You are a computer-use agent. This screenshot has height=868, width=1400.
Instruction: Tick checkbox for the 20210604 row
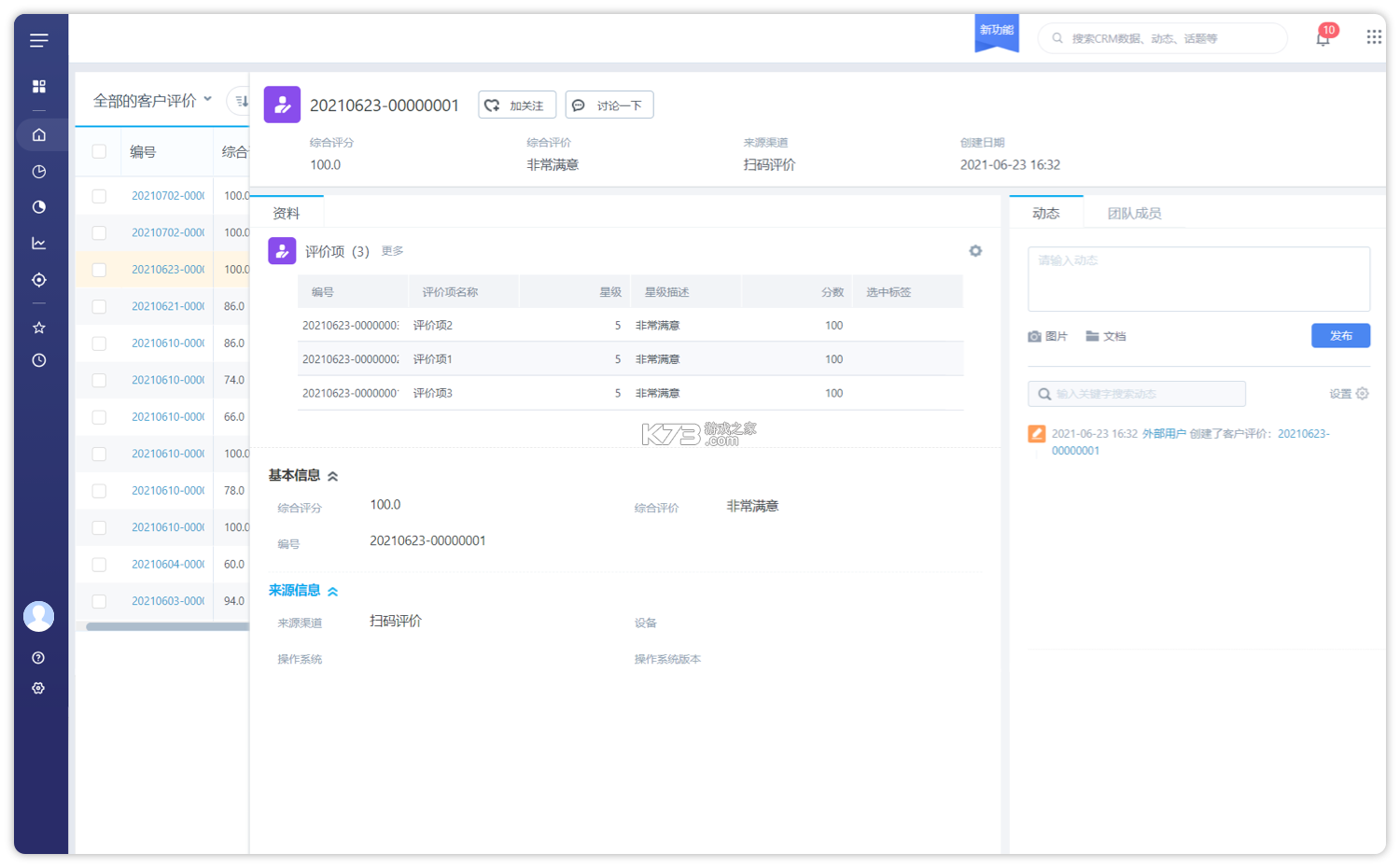point(99,565)
